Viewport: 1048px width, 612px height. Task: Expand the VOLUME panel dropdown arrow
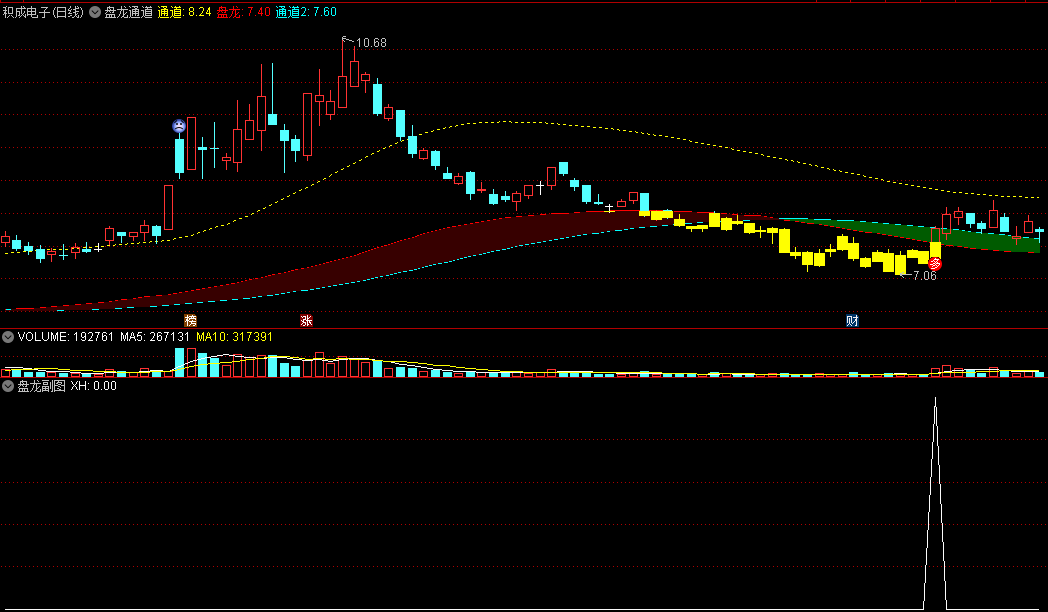(x=8, y=337)
